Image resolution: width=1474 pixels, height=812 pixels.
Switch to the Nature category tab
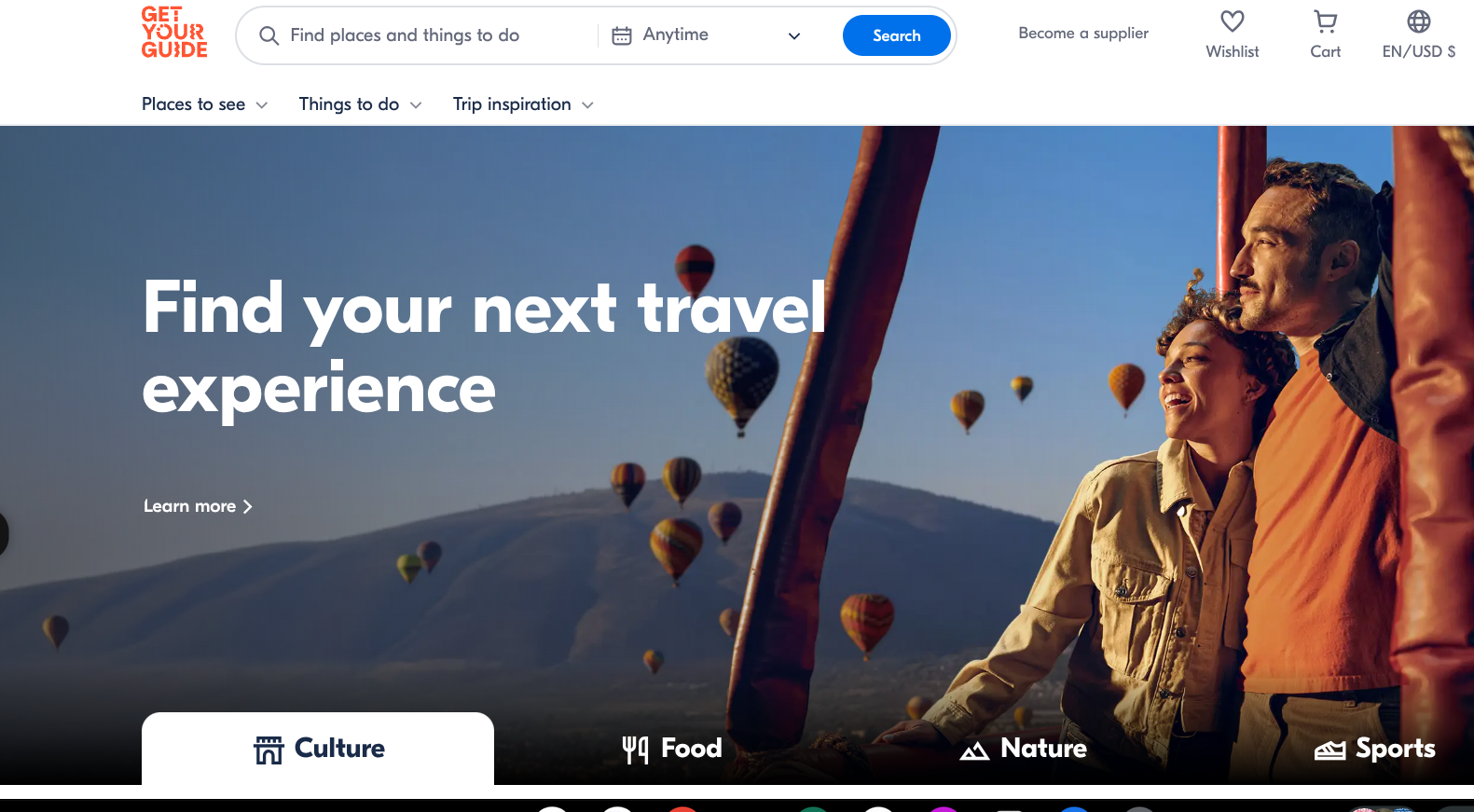pos(1023,749)
